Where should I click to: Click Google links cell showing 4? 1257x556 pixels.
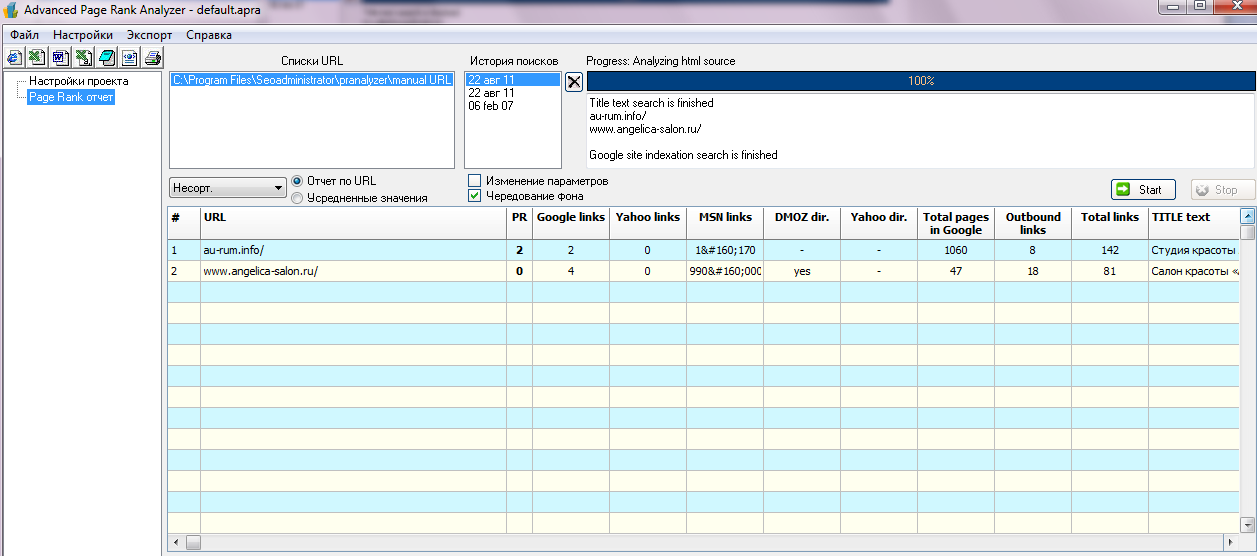(x=571, y=271)
